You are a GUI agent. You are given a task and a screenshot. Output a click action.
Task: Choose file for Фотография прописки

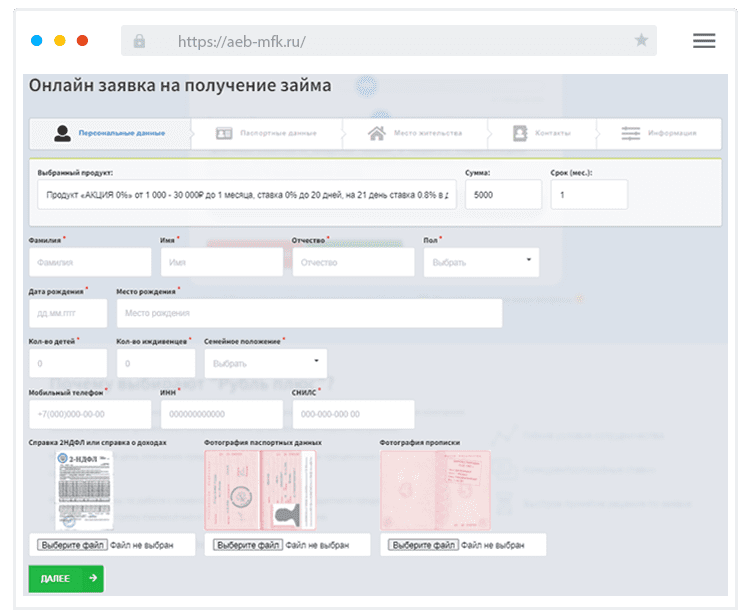click(423, 546)
